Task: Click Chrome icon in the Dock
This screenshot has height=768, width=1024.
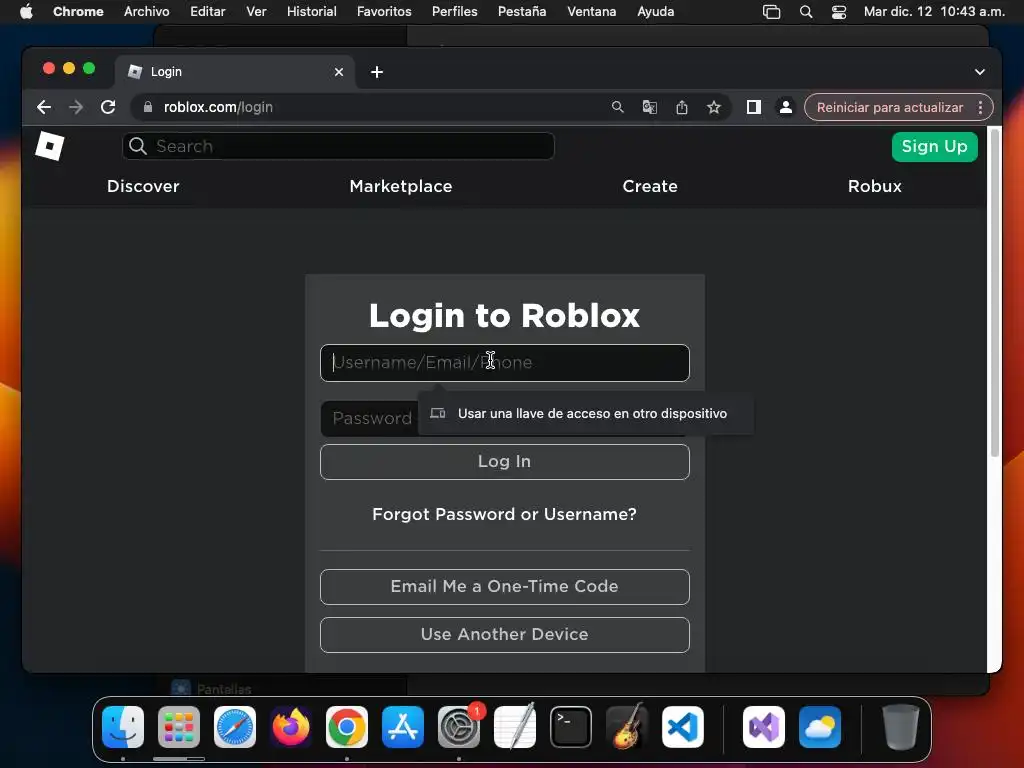Action: (x=347, y=727)
